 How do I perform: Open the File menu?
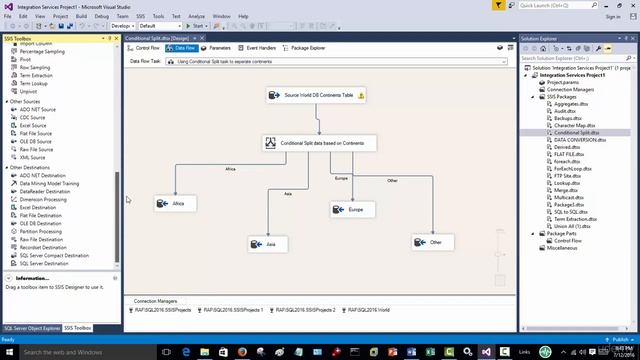pos(8,16)
